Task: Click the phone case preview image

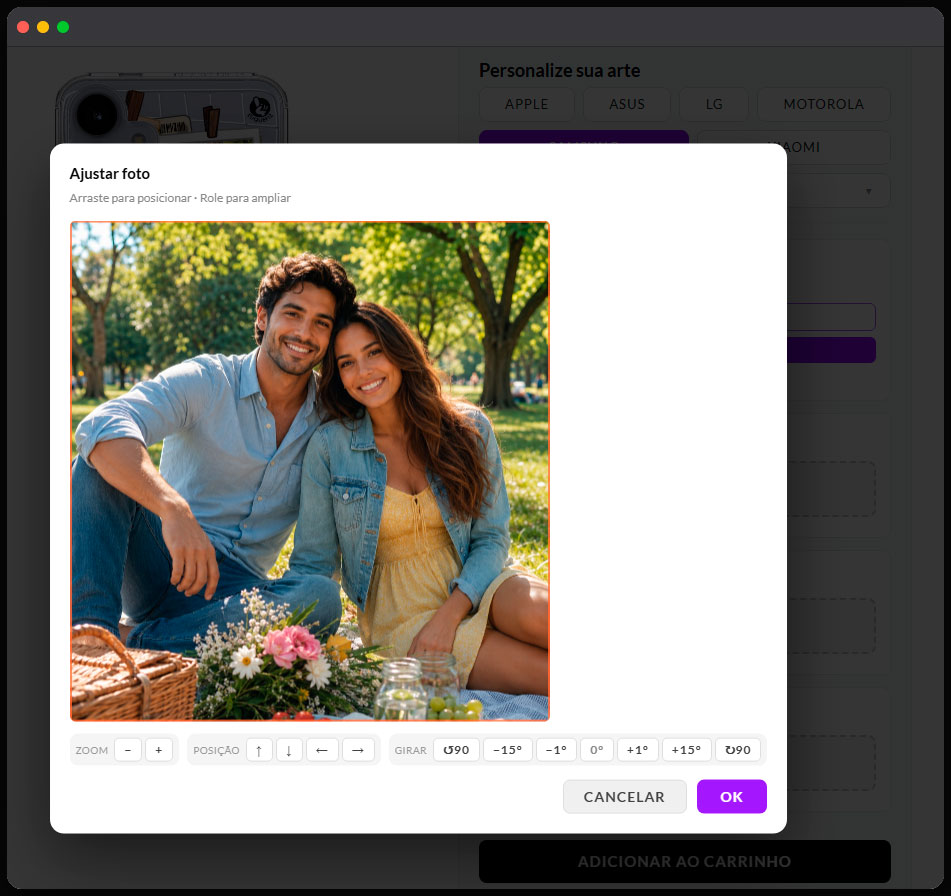Action: pos(172,109)
